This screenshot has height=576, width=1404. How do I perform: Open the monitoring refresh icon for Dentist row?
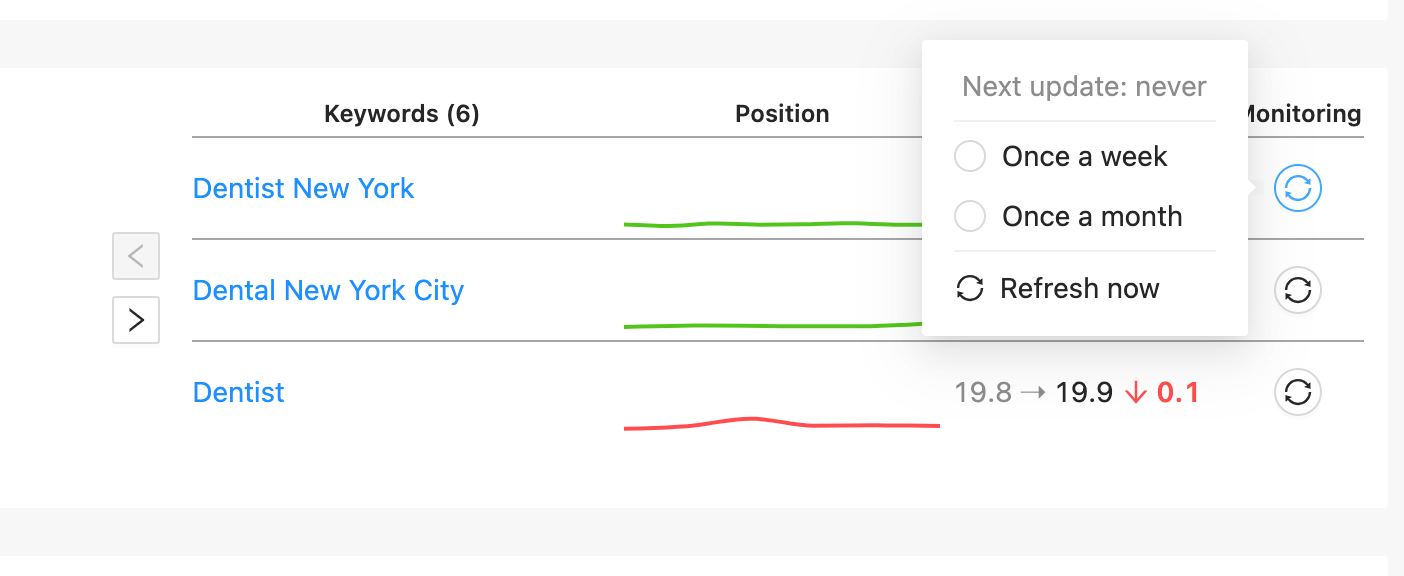pos(1297,392)
